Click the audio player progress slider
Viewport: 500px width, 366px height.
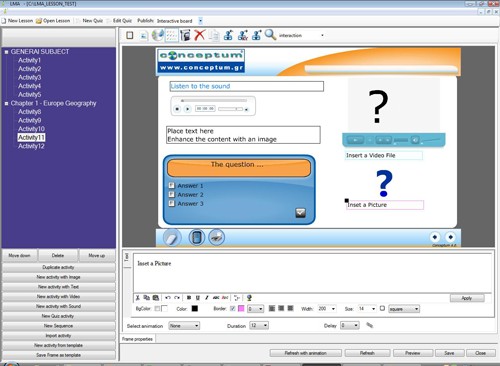pyautogui.click(x=214, y=100)
